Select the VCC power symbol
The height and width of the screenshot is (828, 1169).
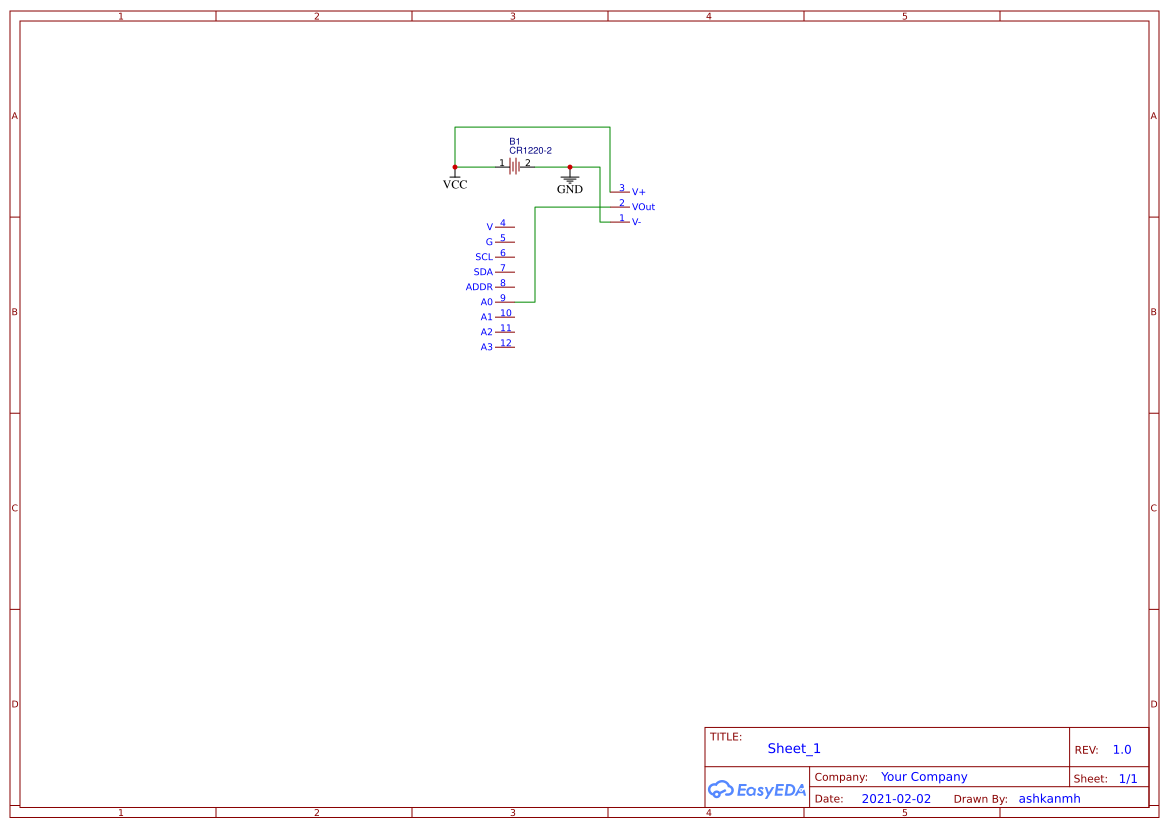[x=455, y=181]
